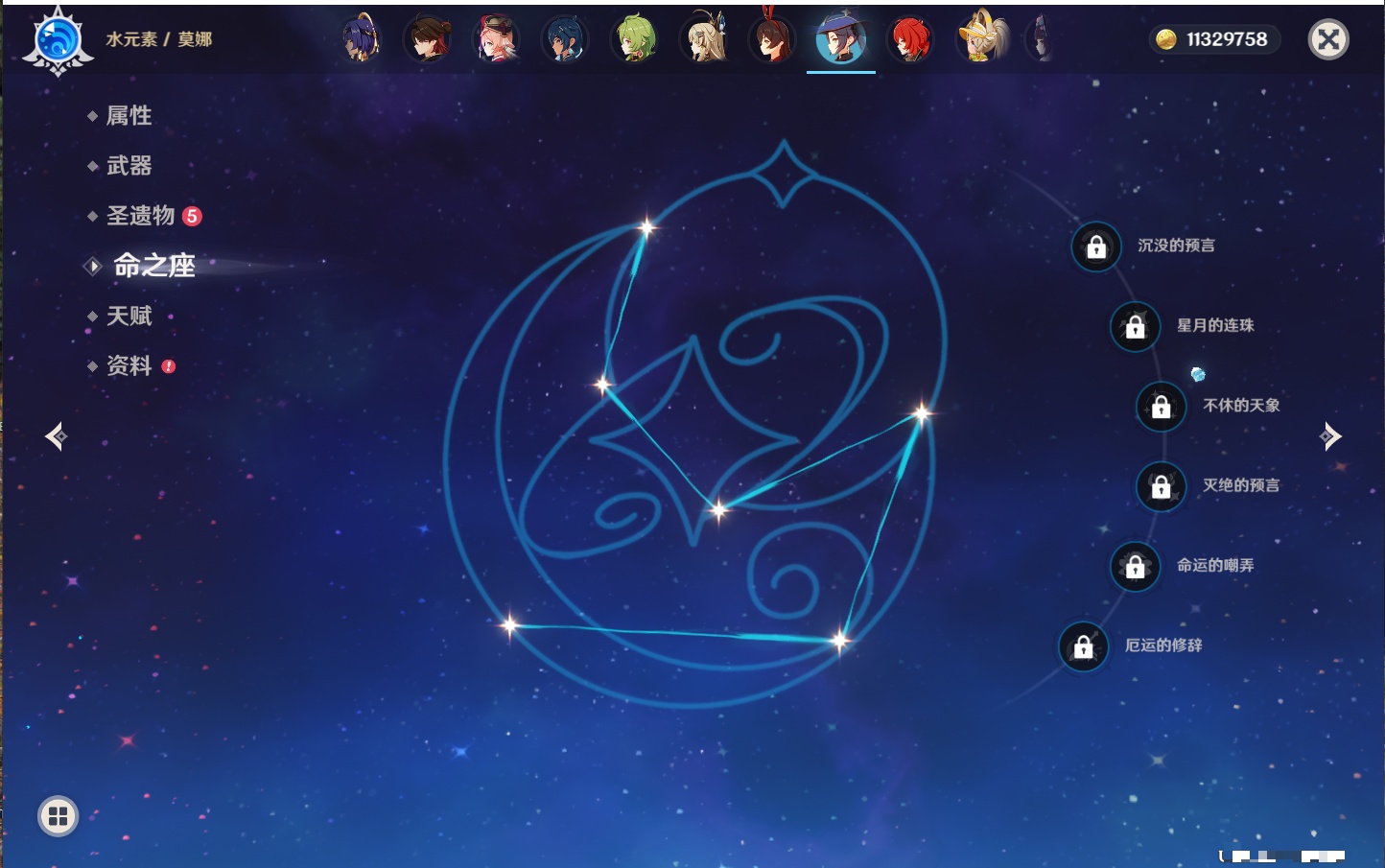Click the red 5 badge beside 圣遗物

(x=192, y=216)
